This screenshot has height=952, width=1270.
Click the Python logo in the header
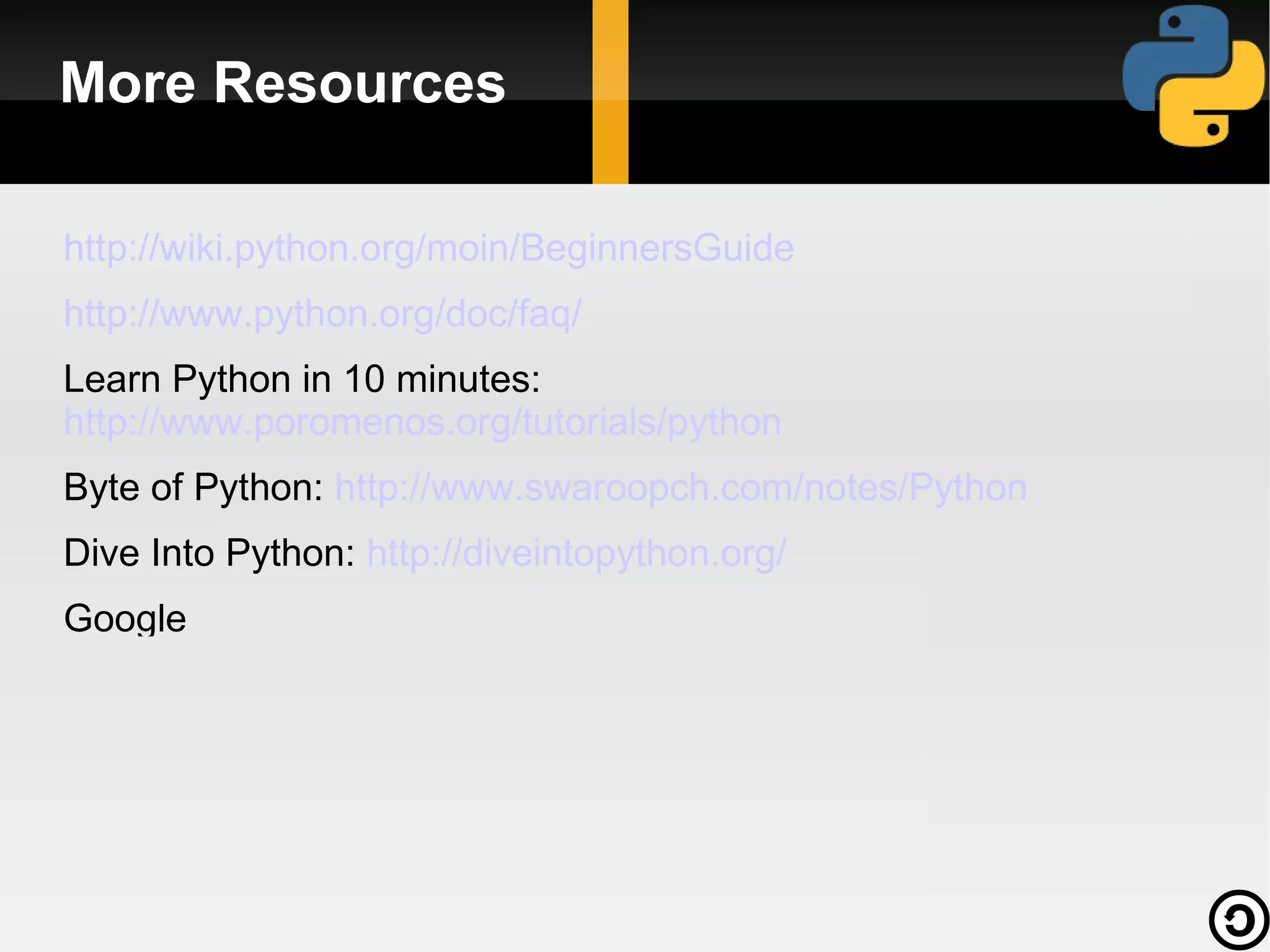point(1193,76)
